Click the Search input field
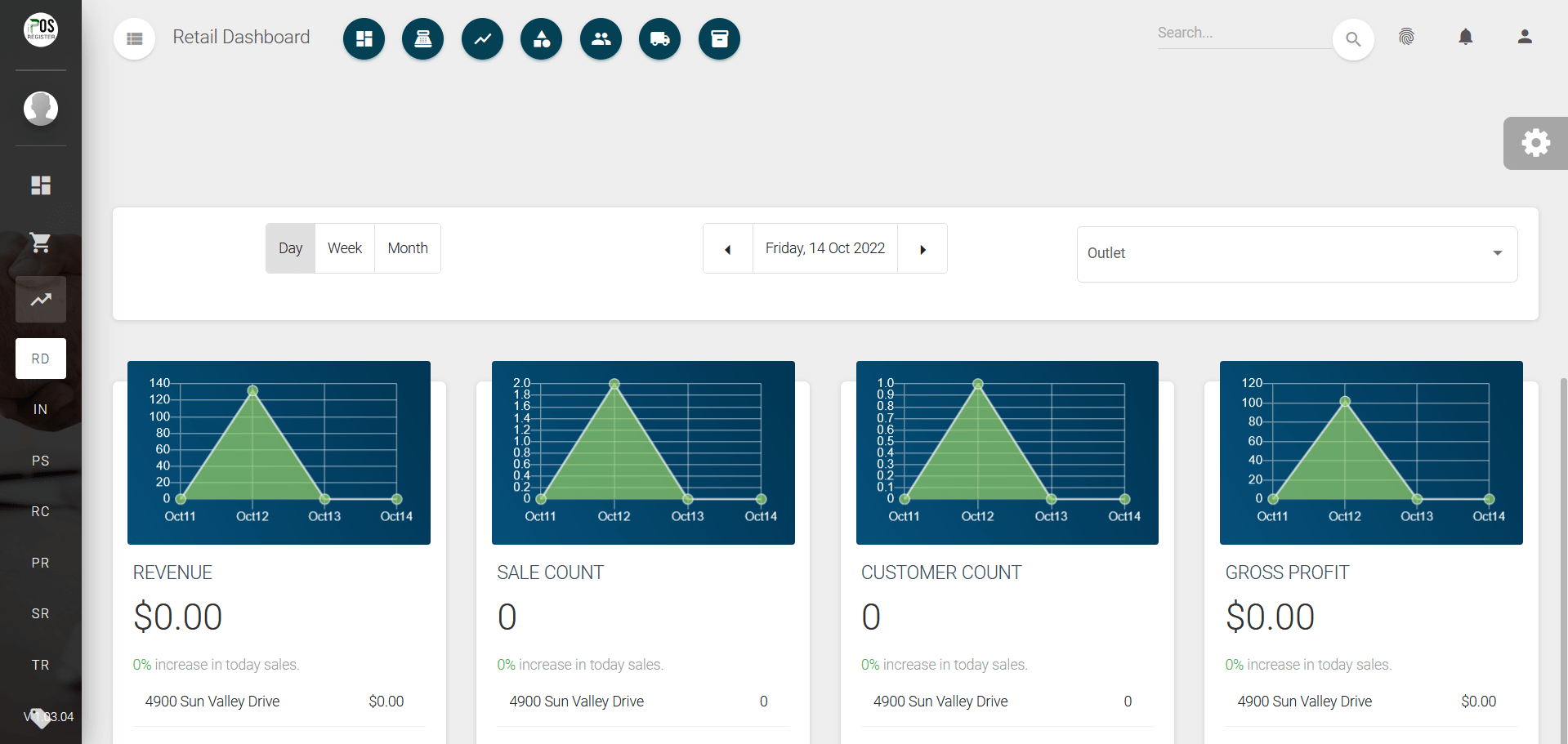Viewport: 1568px width, 744px height. coord(1242,33)
